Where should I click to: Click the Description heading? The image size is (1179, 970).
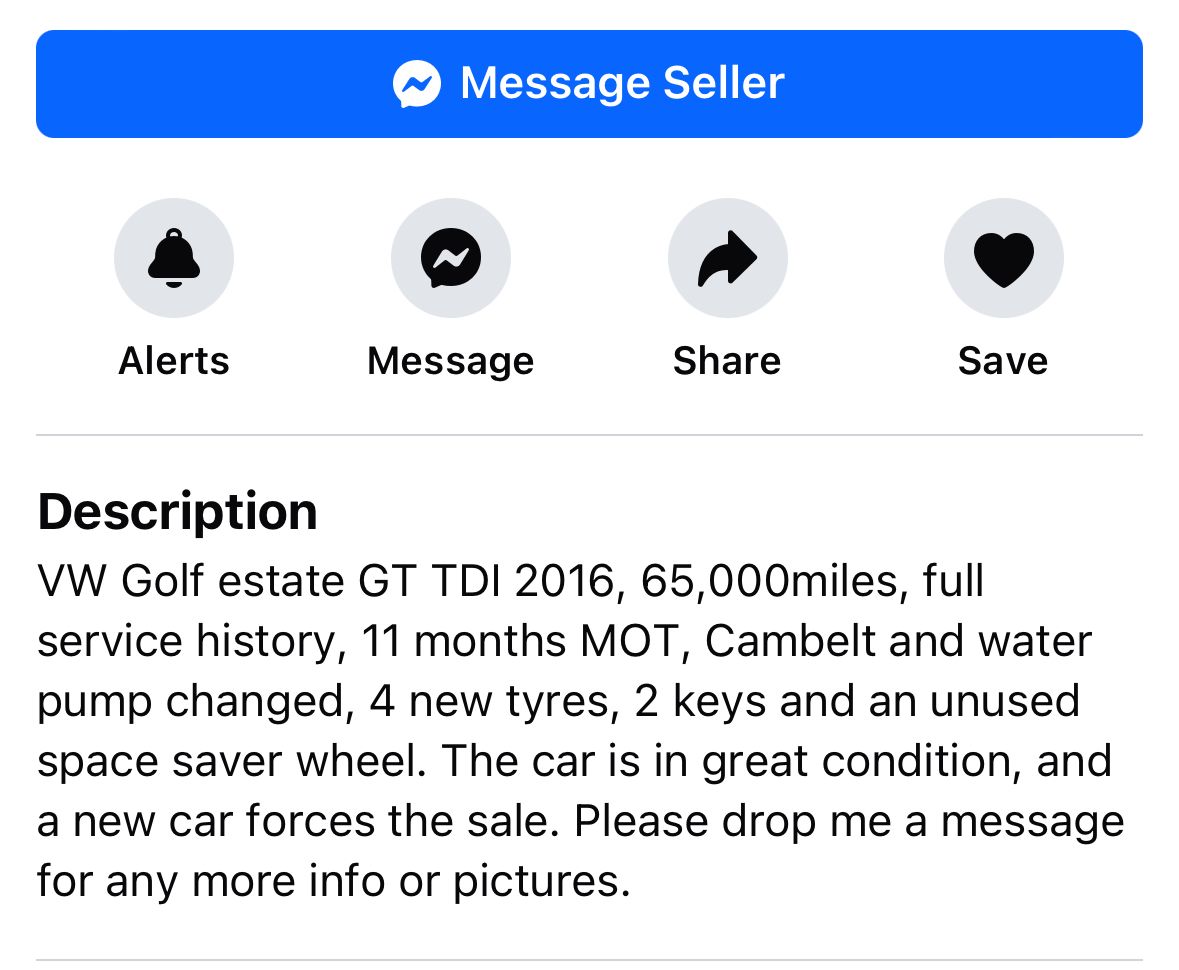click(x=177, y=513)
